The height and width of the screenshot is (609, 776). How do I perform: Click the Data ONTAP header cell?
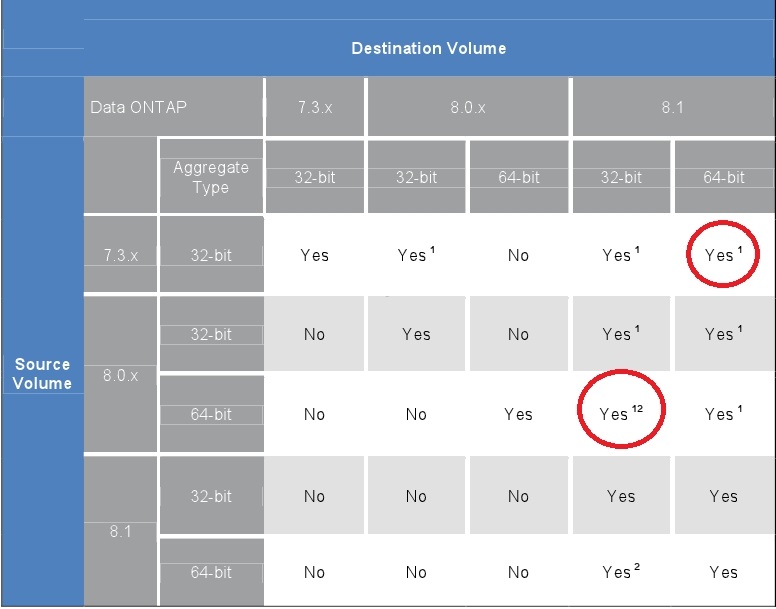pos(173,107)
